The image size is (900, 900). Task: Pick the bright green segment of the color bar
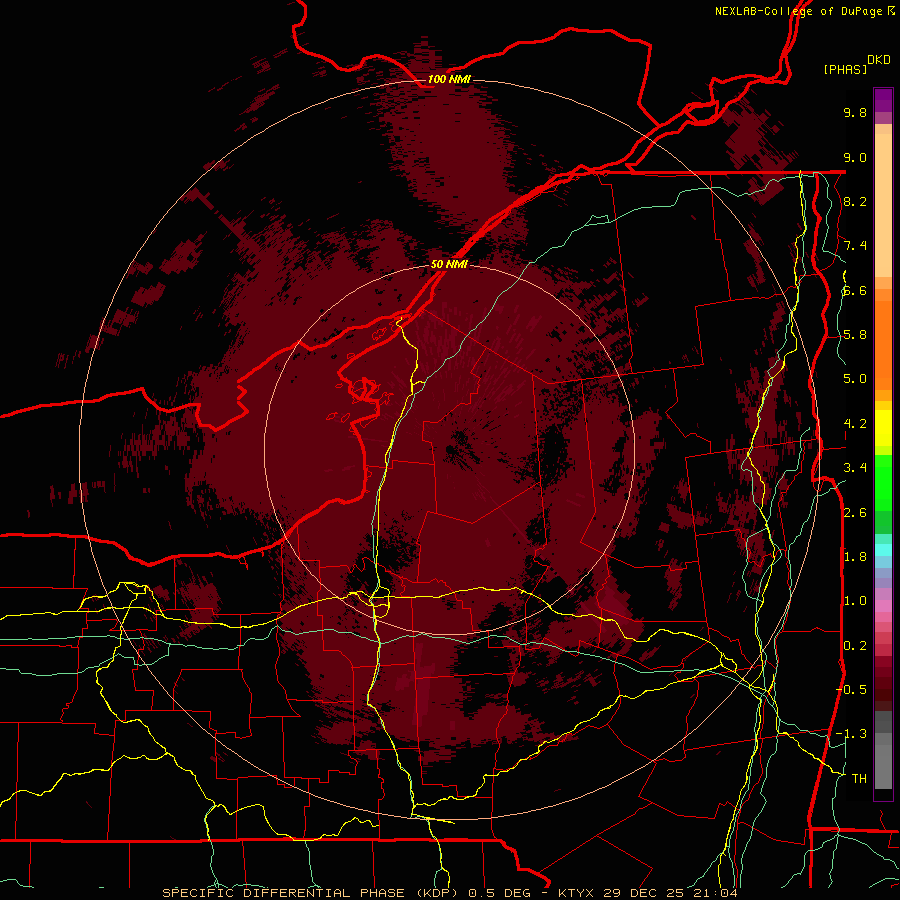click(883, 483)
